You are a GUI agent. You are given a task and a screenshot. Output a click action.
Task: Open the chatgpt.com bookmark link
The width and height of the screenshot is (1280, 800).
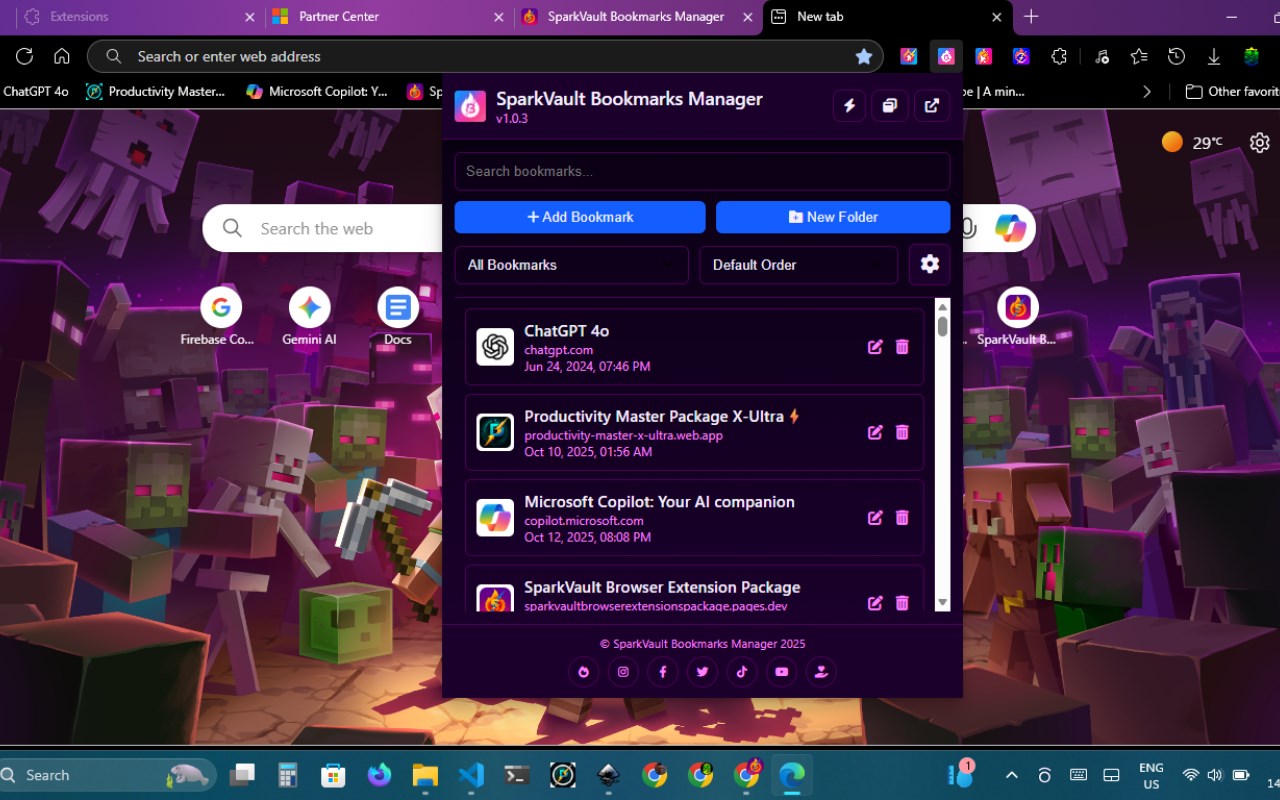point(558,350)
